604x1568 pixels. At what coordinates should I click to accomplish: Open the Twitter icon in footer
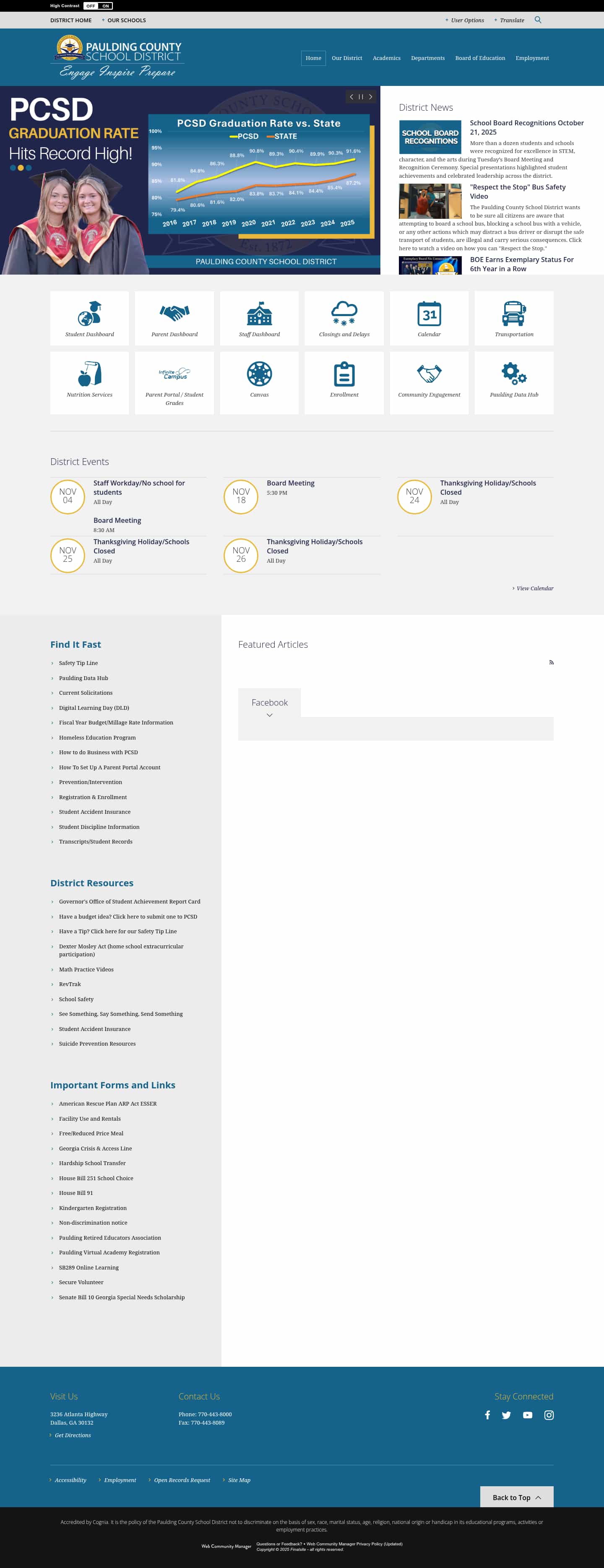coord(506,1415)
